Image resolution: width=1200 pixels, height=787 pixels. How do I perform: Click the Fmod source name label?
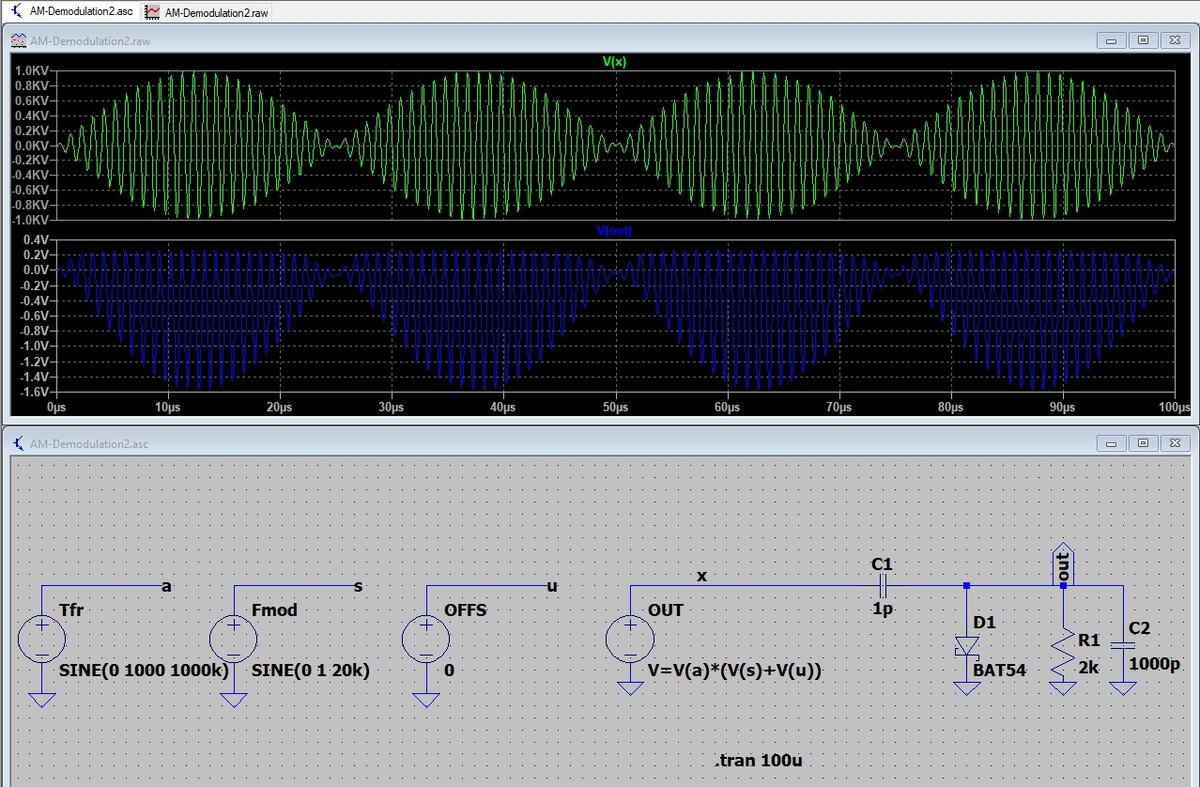(x=274, y=609)
